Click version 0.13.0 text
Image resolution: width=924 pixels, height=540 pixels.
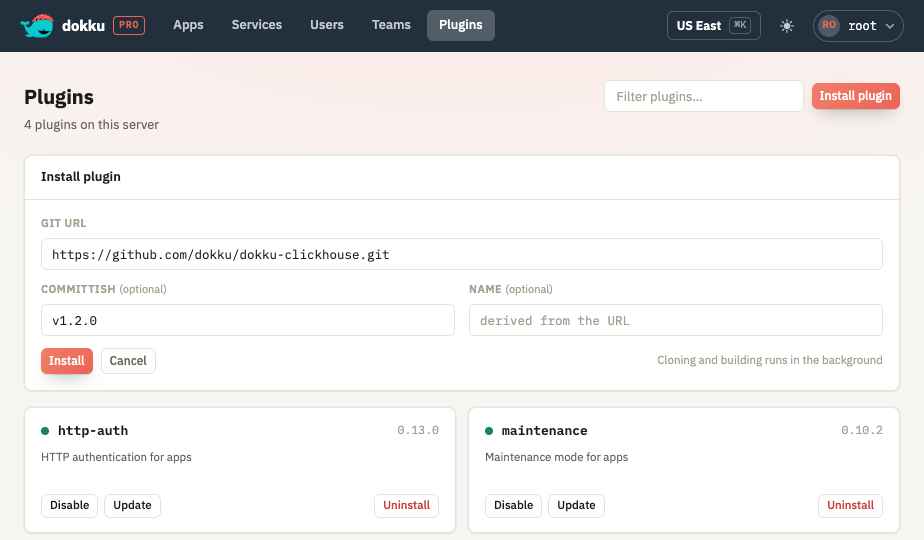(418, 430)
